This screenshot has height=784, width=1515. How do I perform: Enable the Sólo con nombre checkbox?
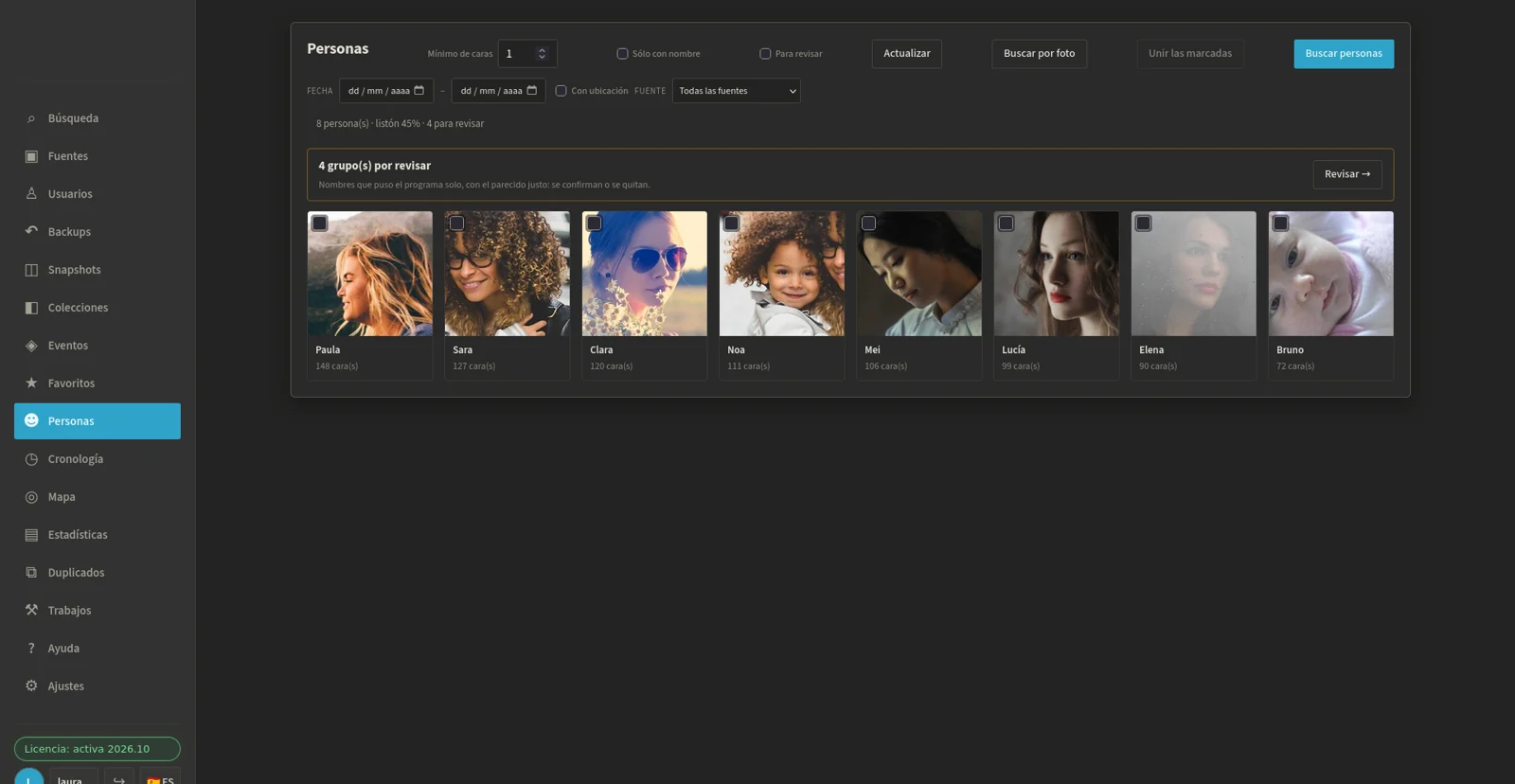point(622,54)
